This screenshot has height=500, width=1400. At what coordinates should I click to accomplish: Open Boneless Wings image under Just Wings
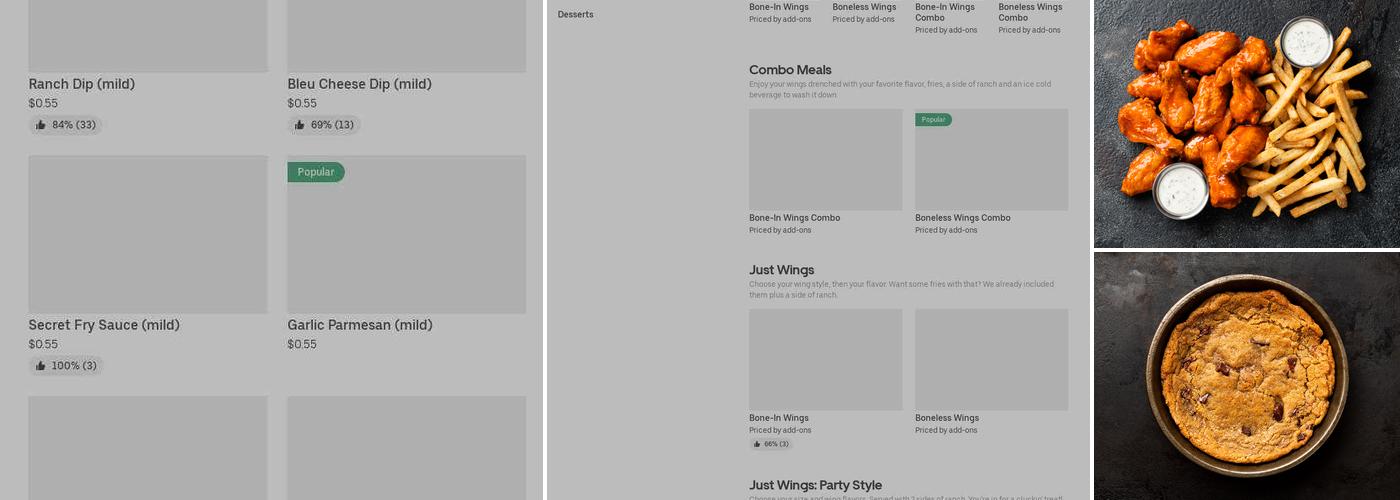point(991,359)
